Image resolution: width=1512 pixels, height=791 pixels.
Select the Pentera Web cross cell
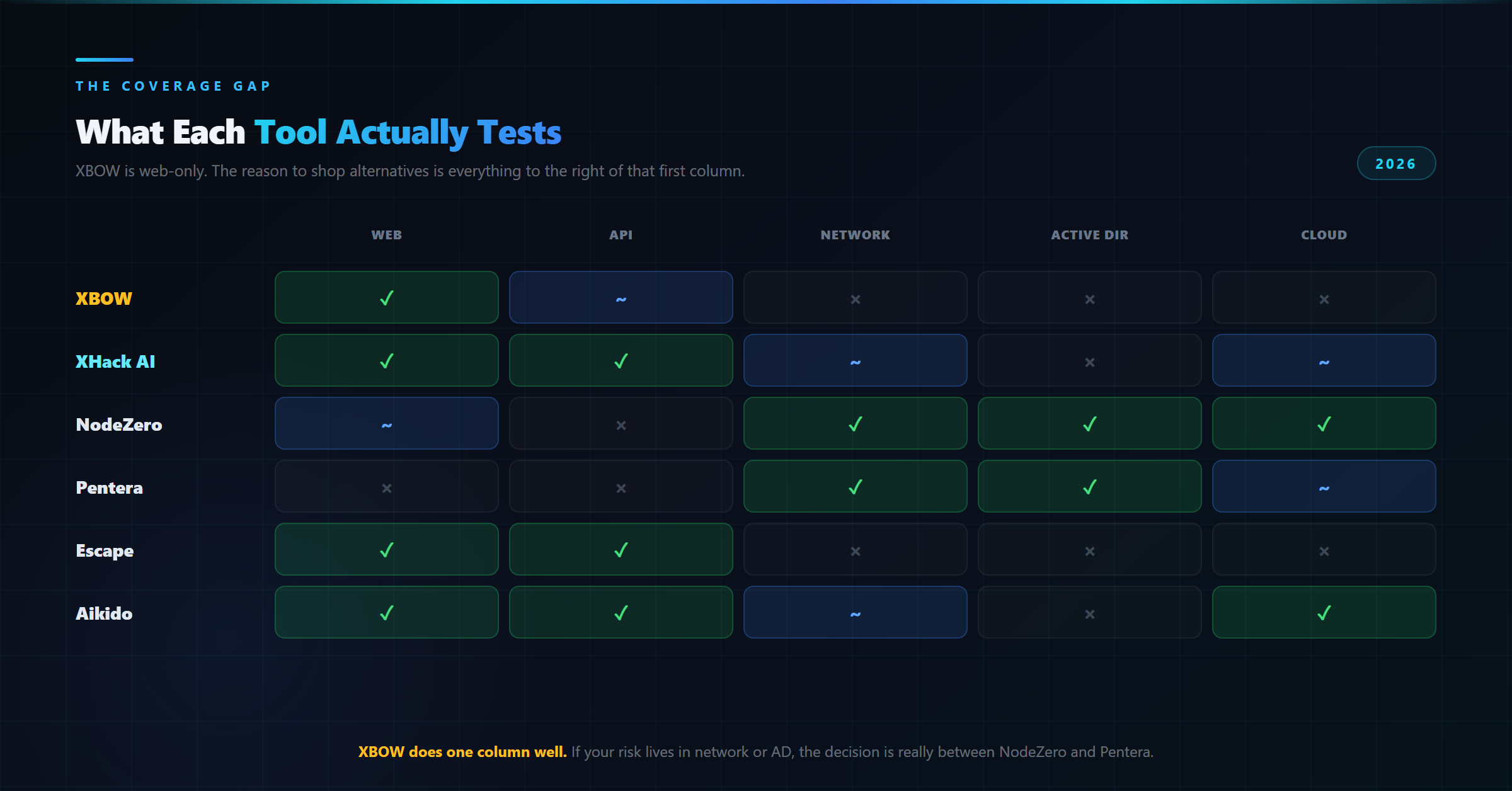(x=387, y=486)
